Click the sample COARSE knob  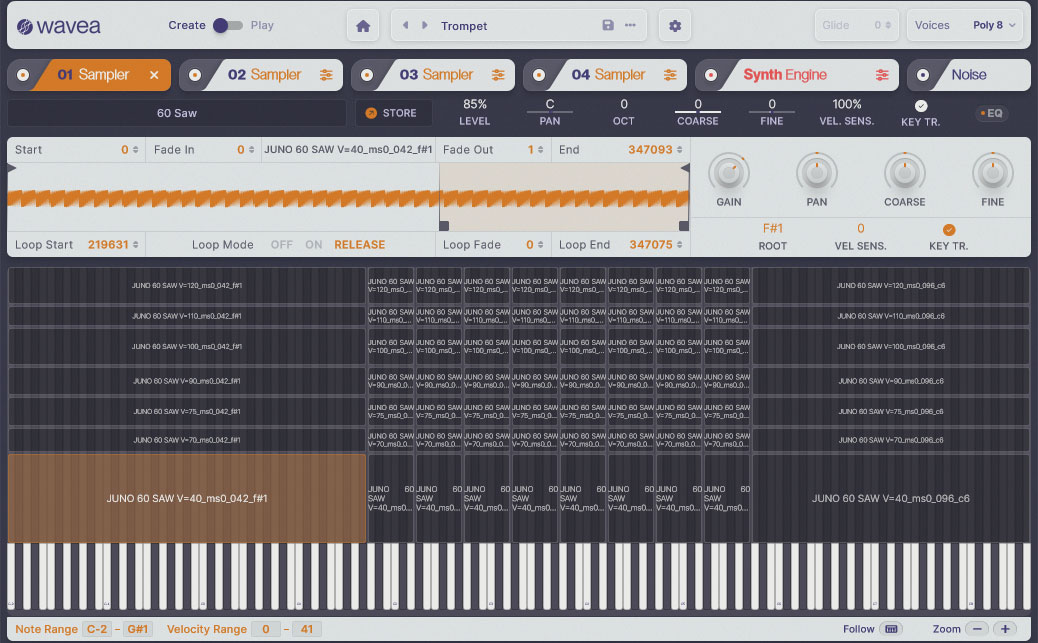[x=905, y=173]
